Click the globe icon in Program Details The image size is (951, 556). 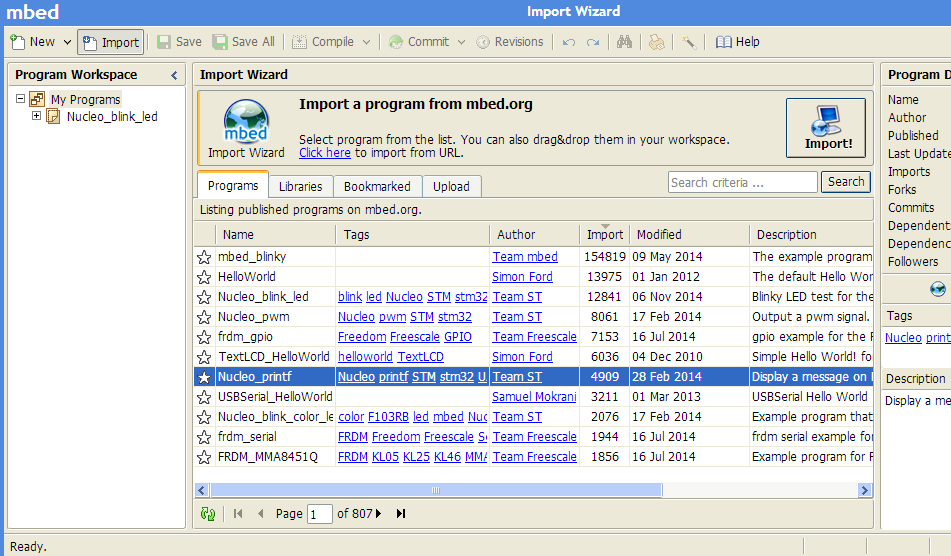pyautogui.click(x=938, y=289)
